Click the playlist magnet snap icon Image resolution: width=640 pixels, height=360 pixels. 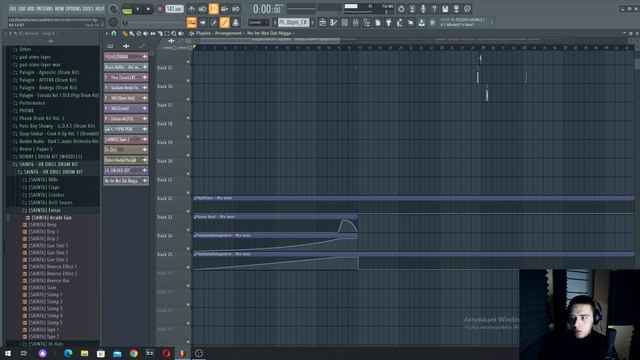(x=114, y=33)
